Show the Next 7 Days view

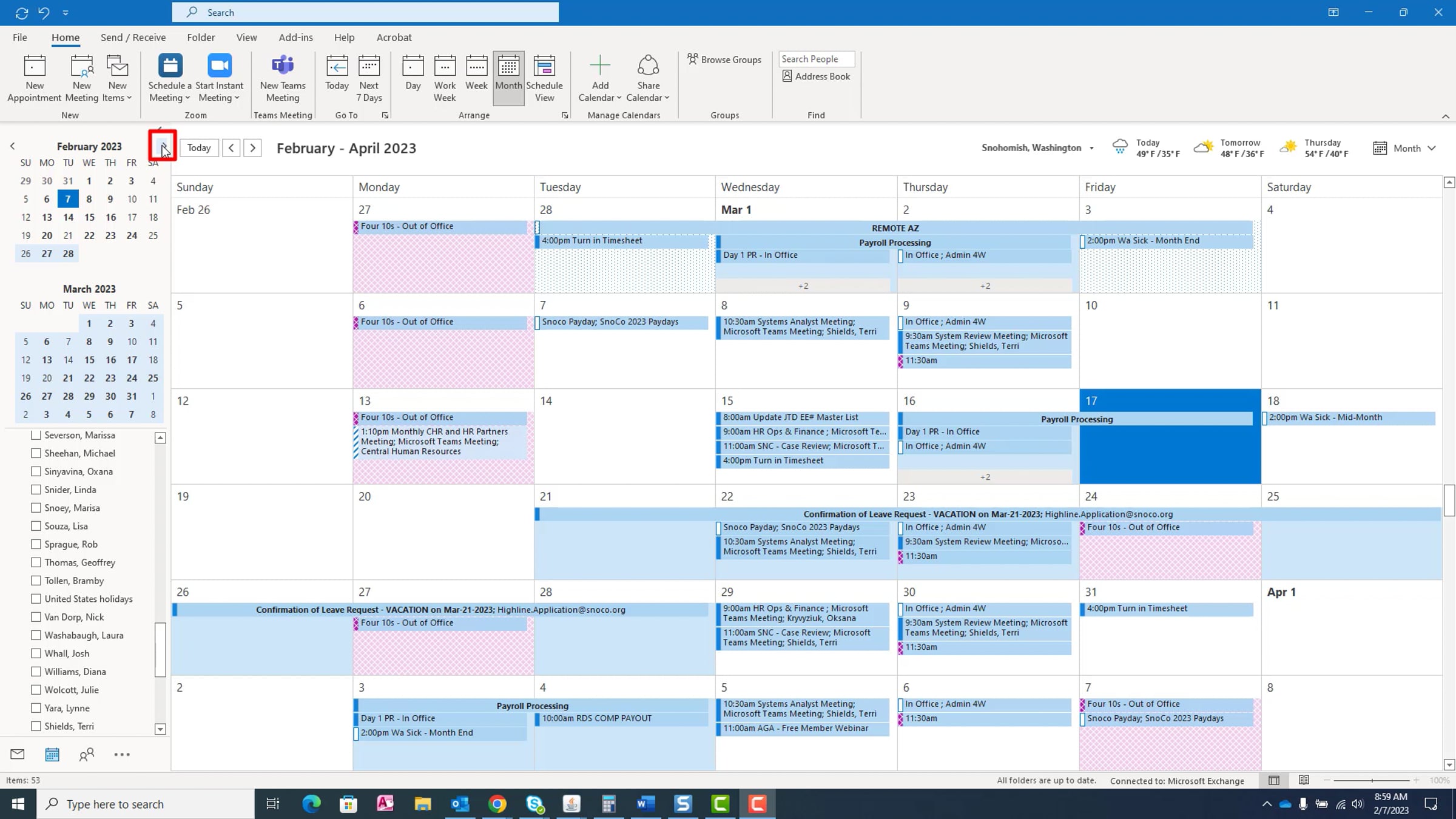click(369, 79)
